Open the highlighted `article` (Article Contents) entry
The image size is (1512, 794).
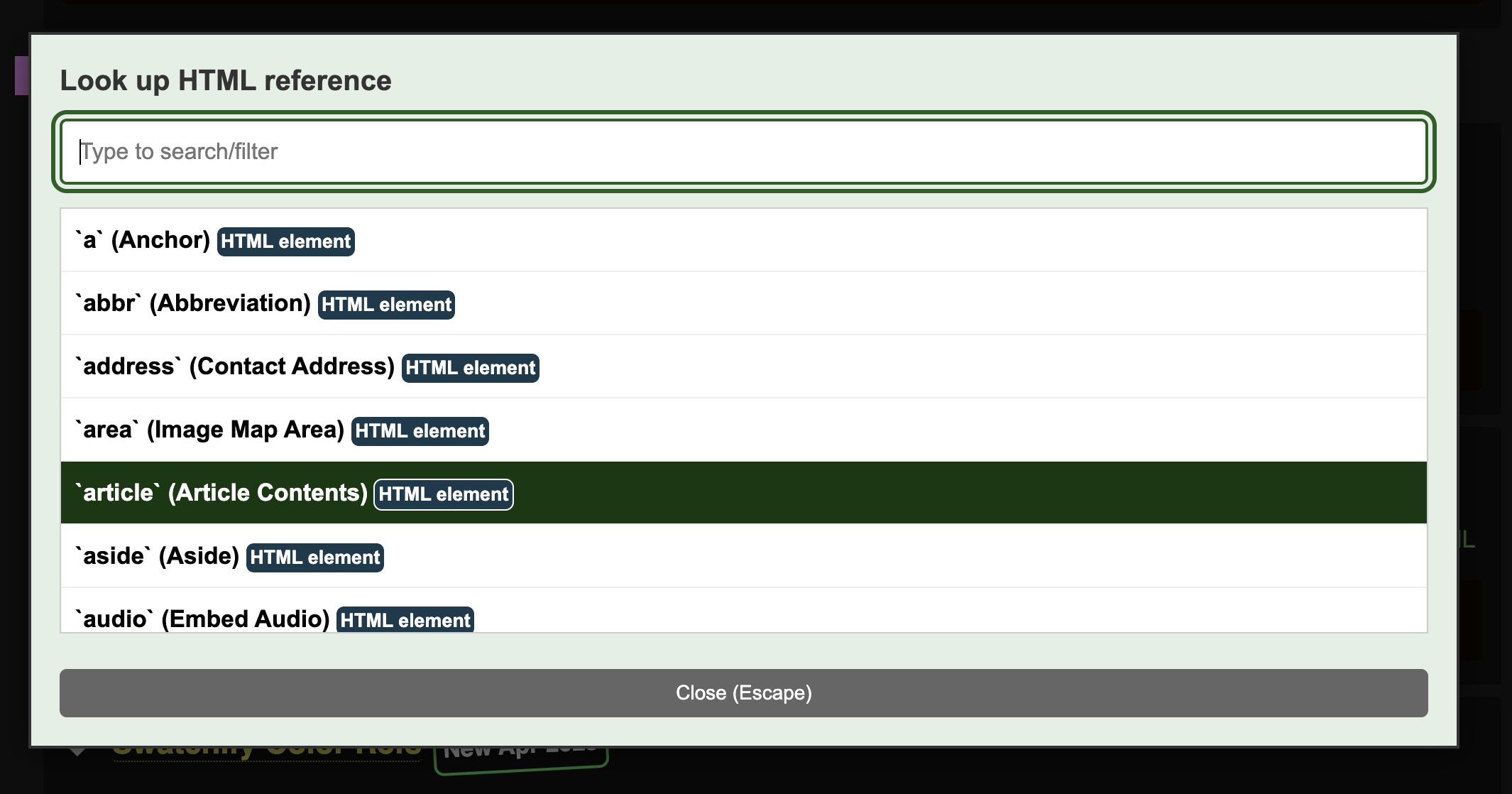743,493
